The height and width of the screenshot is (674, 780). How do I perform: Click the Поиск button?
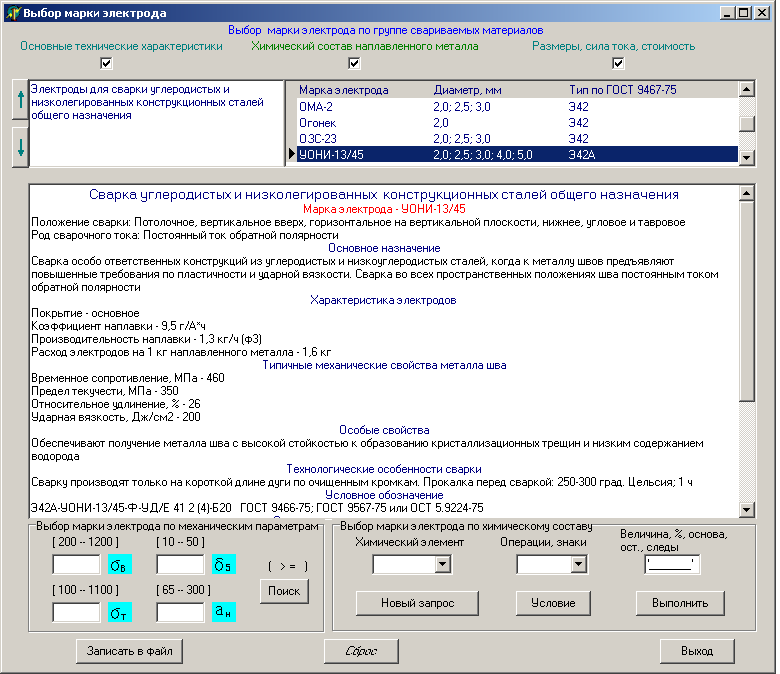coord(284,591)
